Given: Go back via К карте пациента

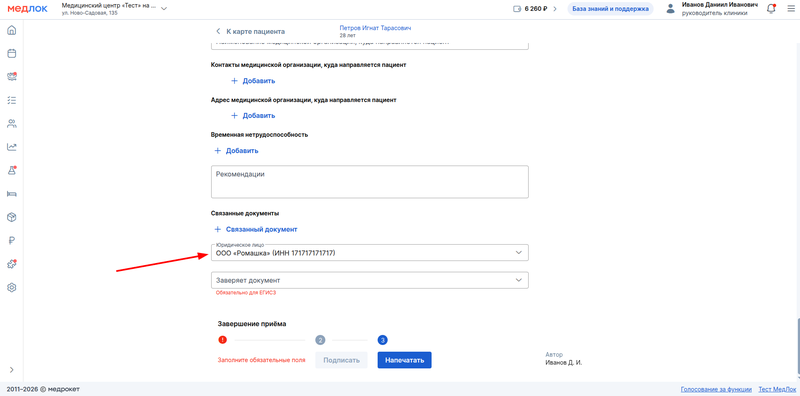Looking at the screenshot, I should click(251, 32).
